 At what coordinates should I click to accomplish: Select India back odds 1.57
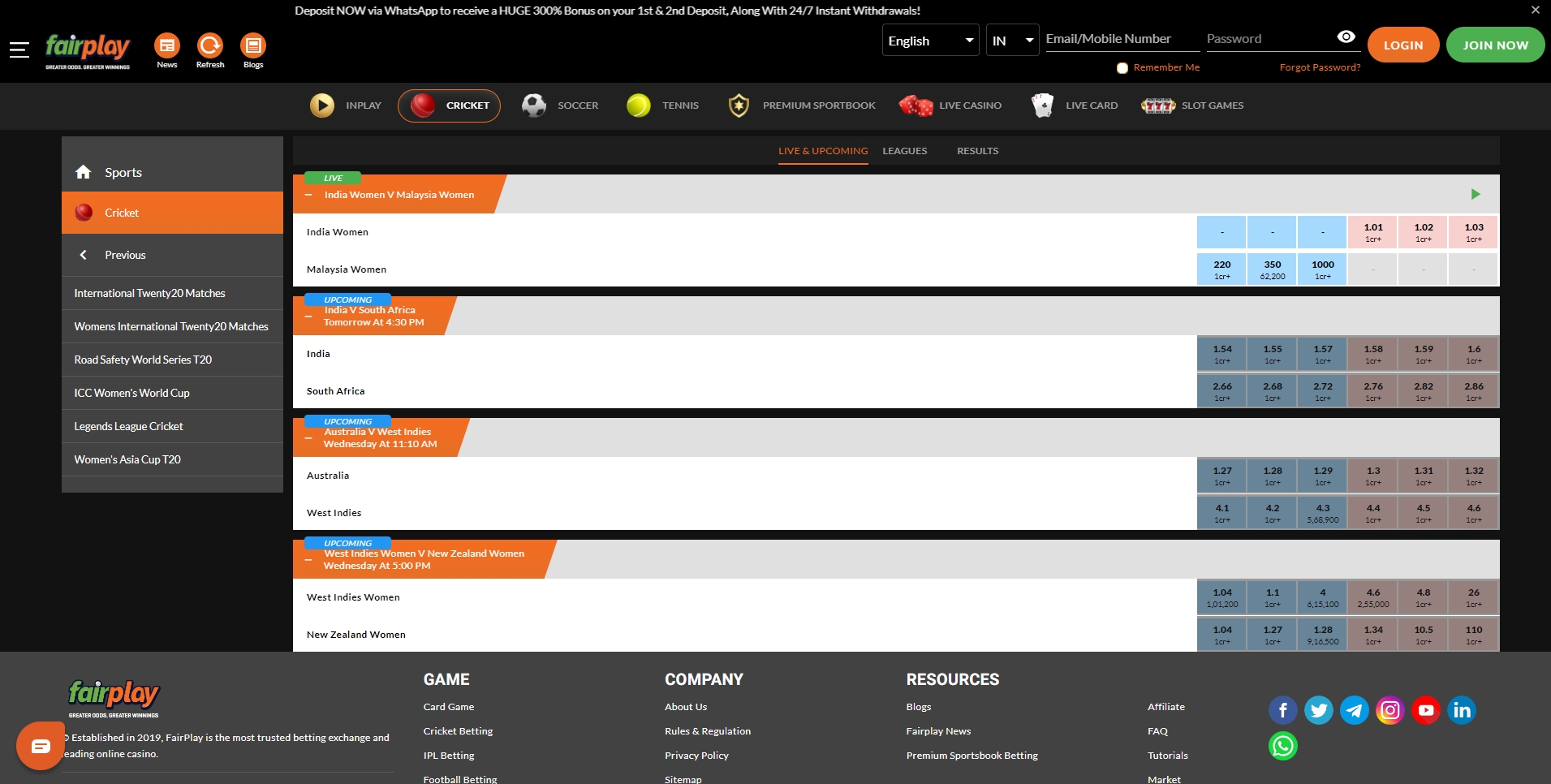click(1323, 354)
